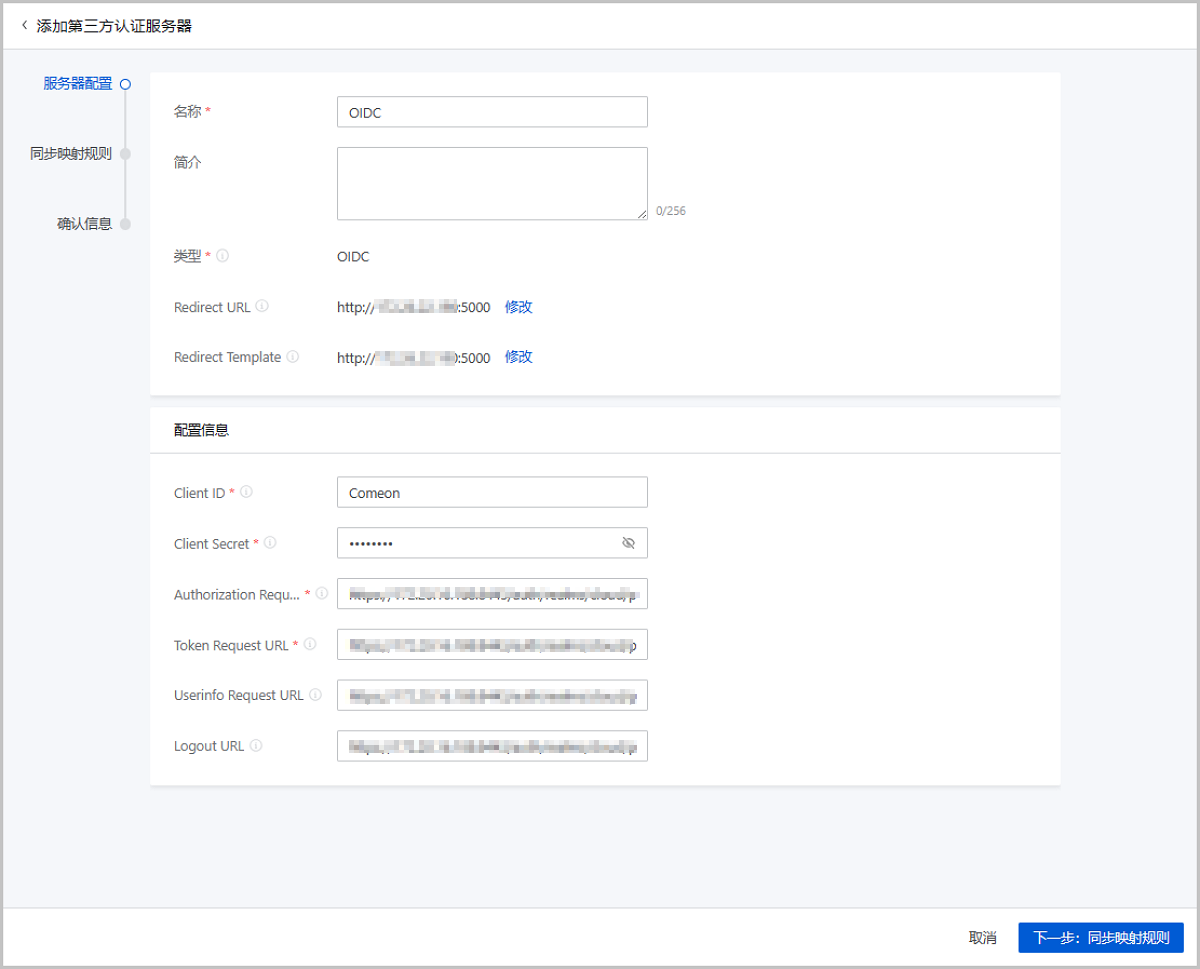The image size is (1200, 969).
Task: Click the back arrow beside 添加第三方认证服务器
Action: click(x=24, y=25)
